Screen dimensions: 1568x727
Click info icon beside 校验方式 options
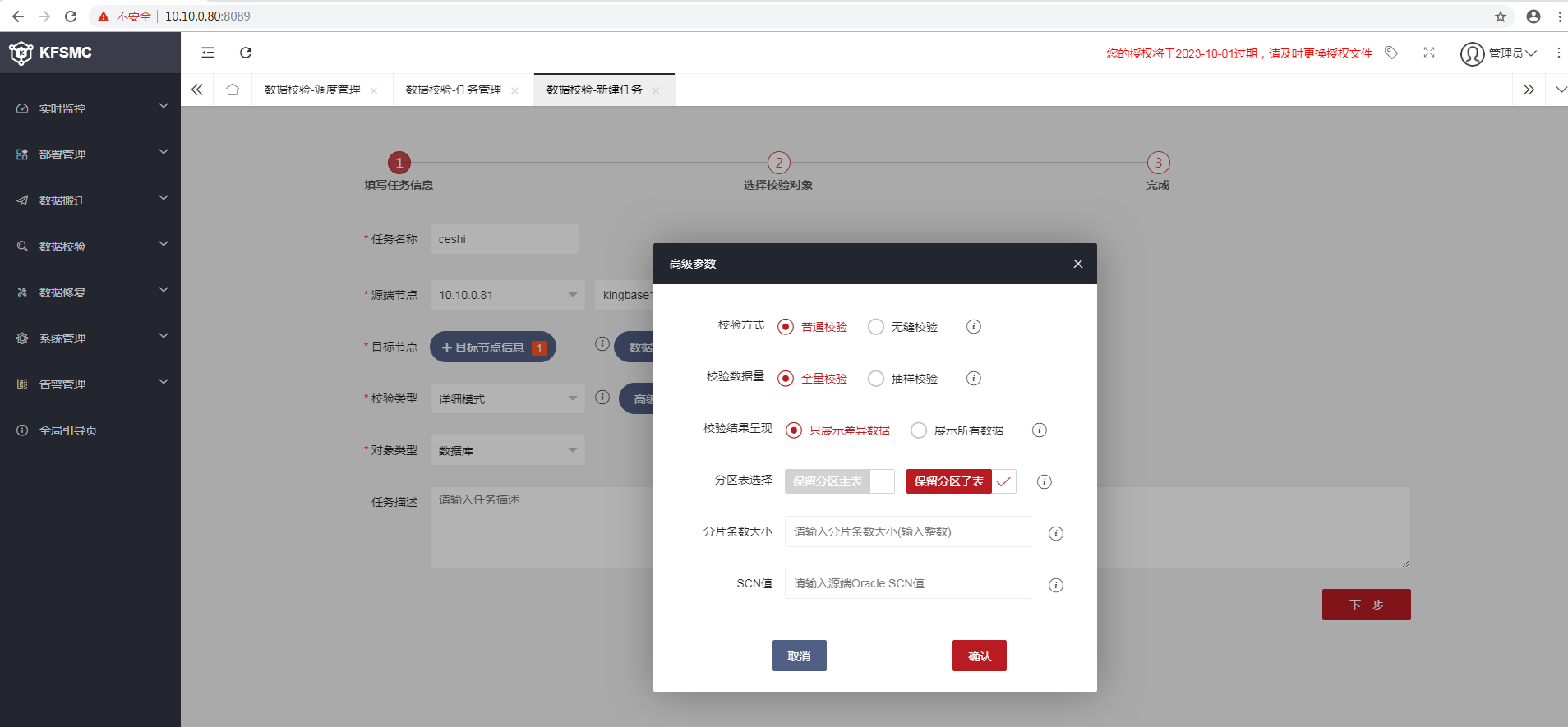pyautogui.click(x=974, y=327)
